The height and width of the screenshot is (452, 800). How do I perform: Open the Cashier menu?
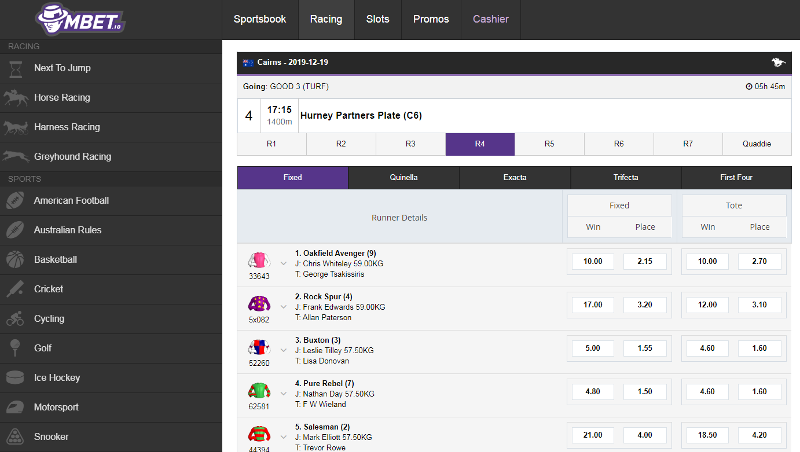click(491, 19)
